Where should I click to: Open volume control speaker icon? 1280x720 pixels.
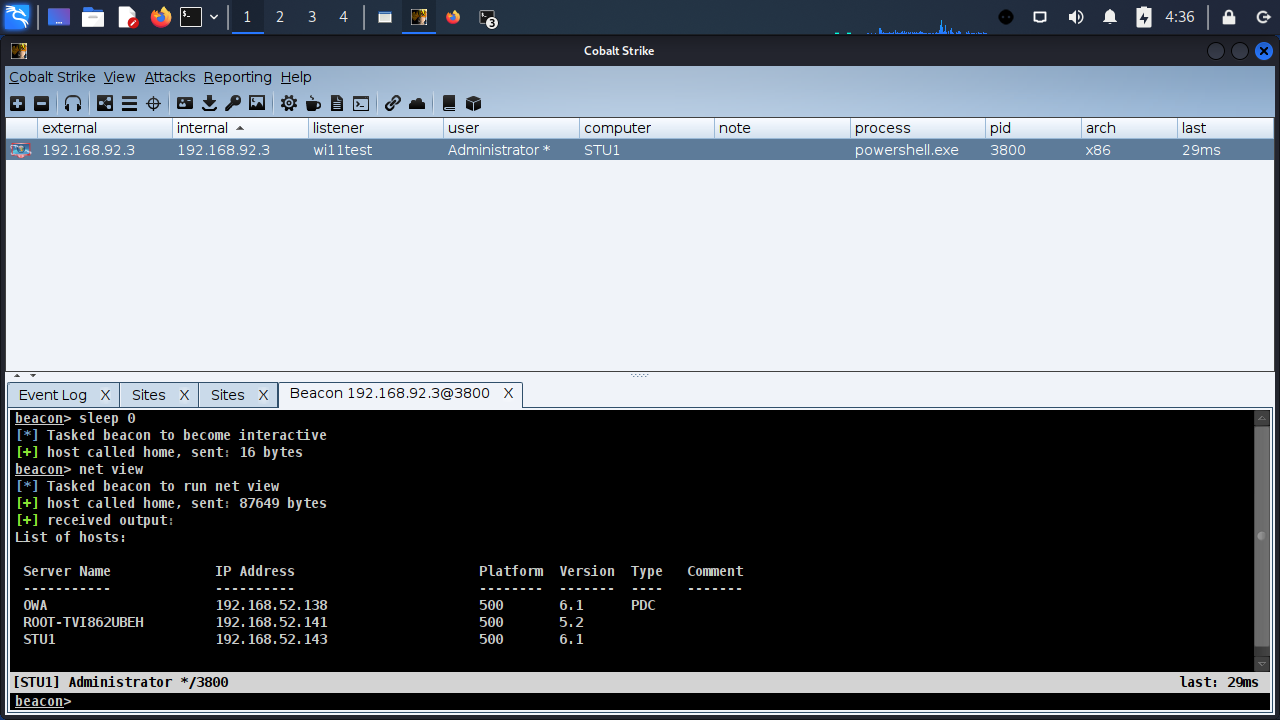(1076, 17)
